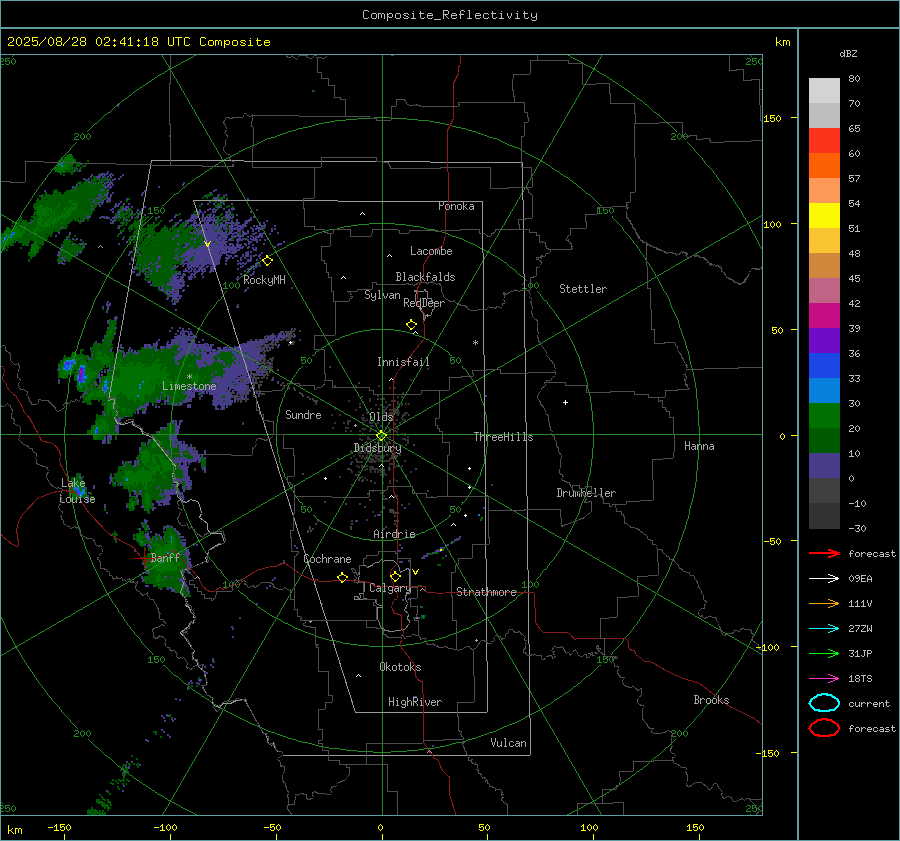
Task: Select the yellow diamond marker below RedDeer
Action: 411,325
